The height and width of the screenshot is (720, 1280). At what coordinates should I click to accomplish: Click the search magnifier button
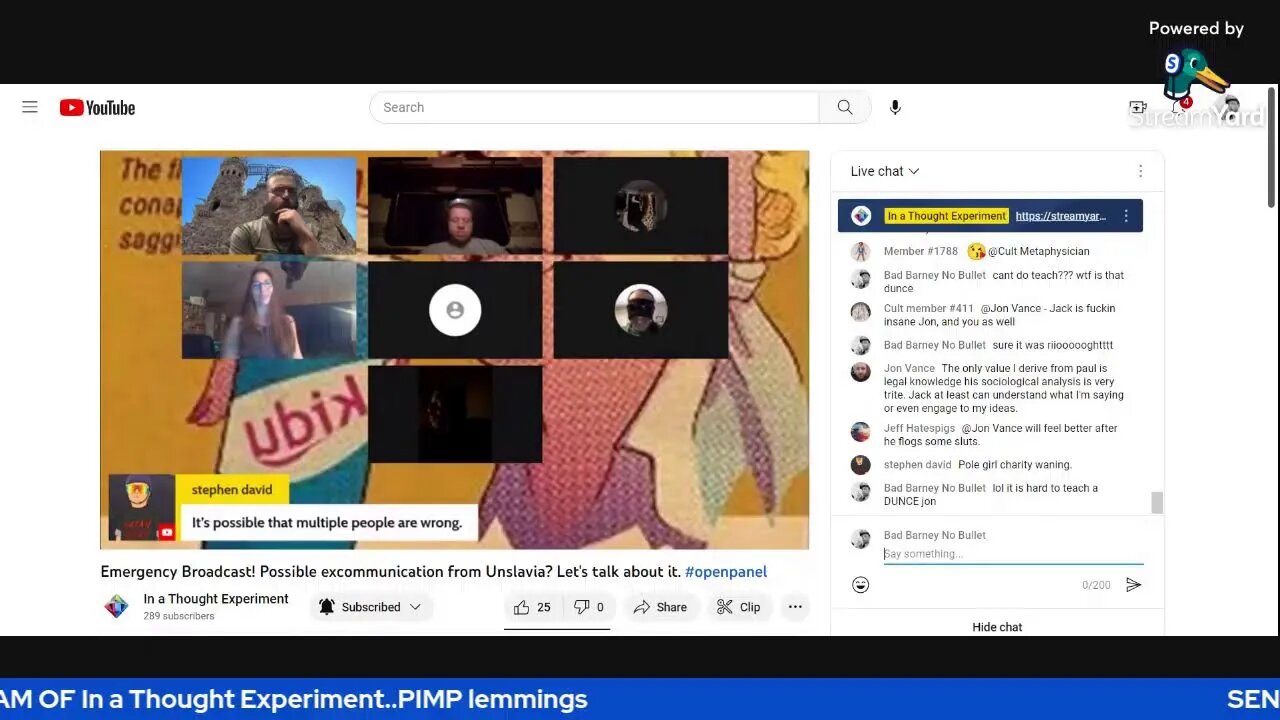click(845, 107)
